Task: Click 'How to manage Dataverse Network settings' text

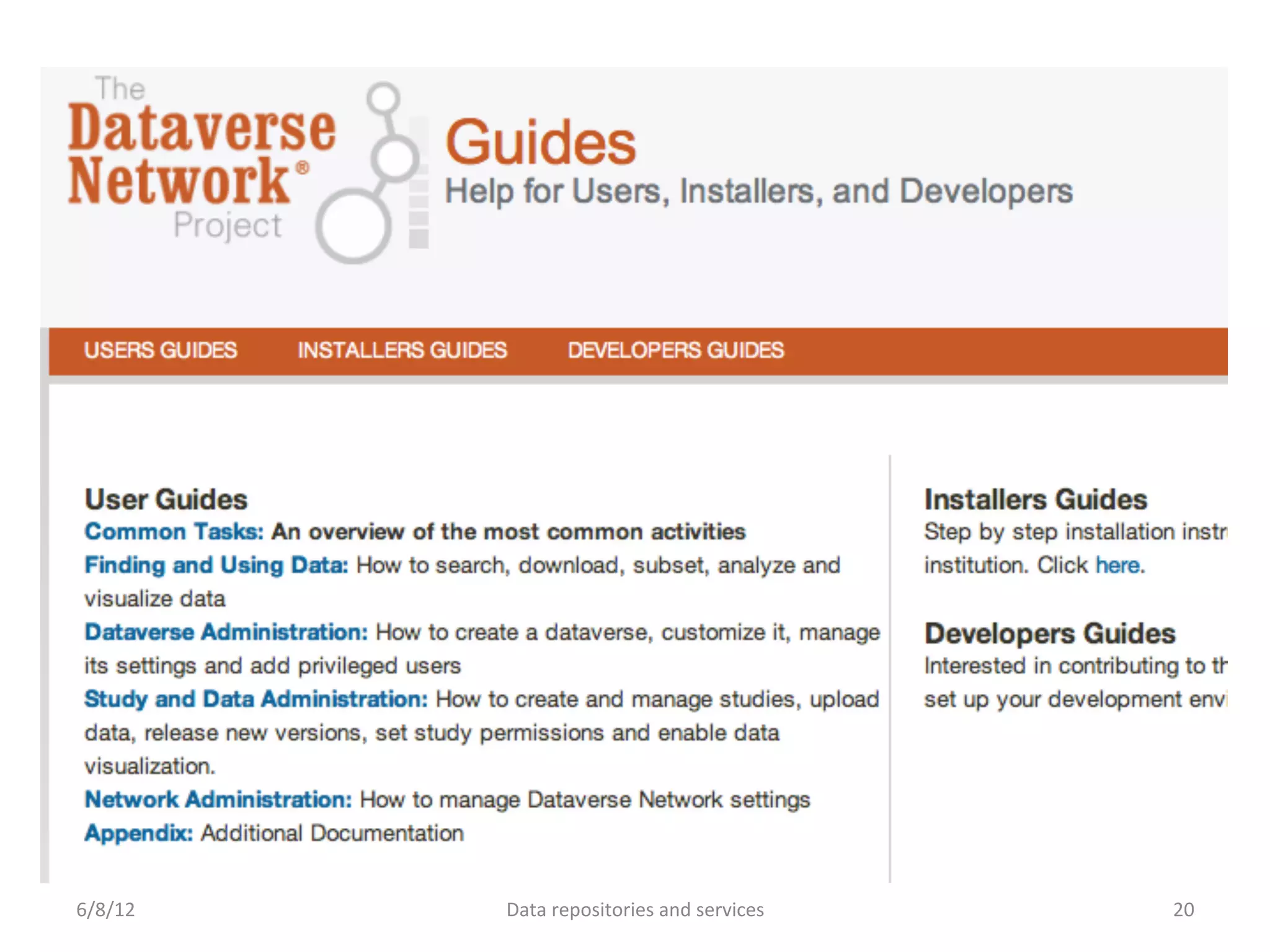Action: (x=585, y=800)
